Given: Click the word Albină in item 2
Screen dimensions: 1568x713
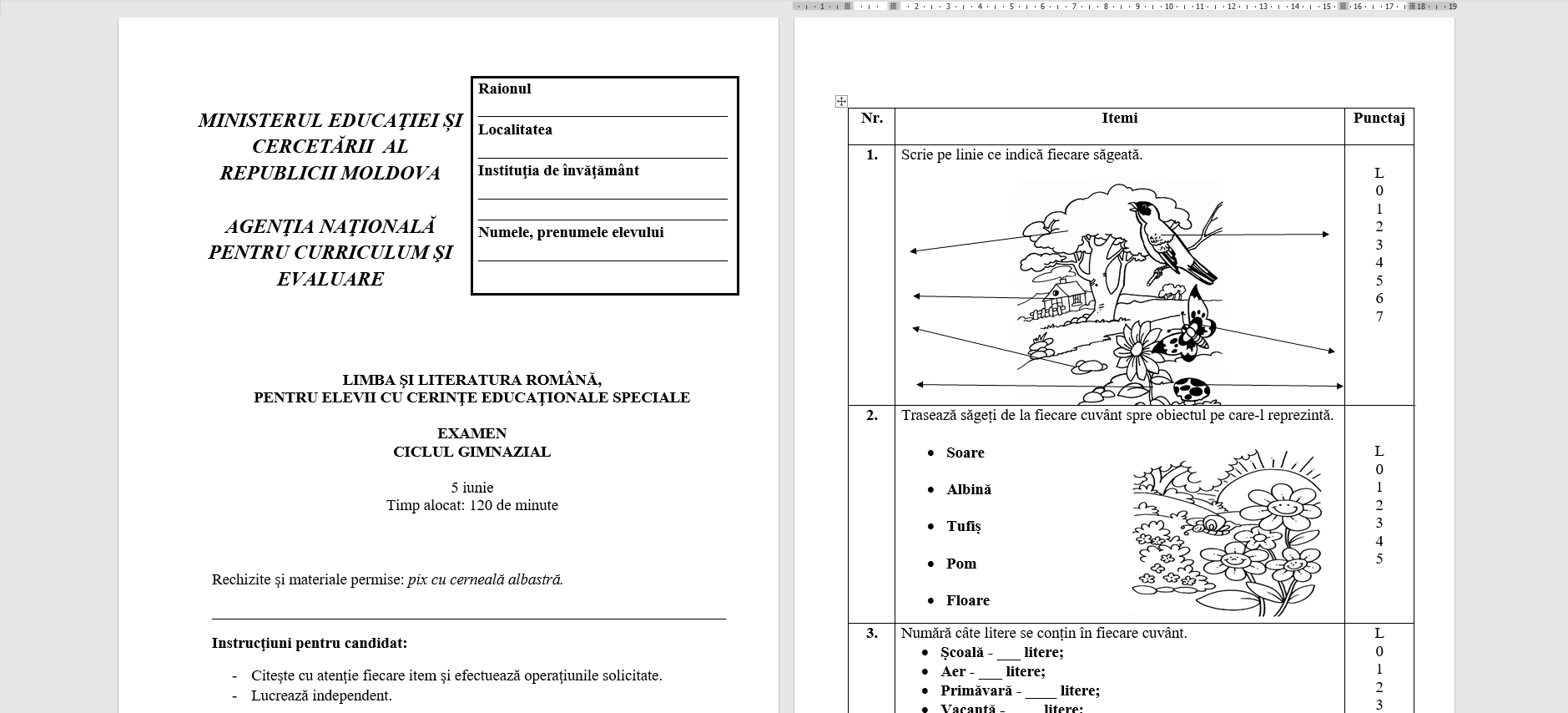Looking at the screenshot, I should click(968, 490).
